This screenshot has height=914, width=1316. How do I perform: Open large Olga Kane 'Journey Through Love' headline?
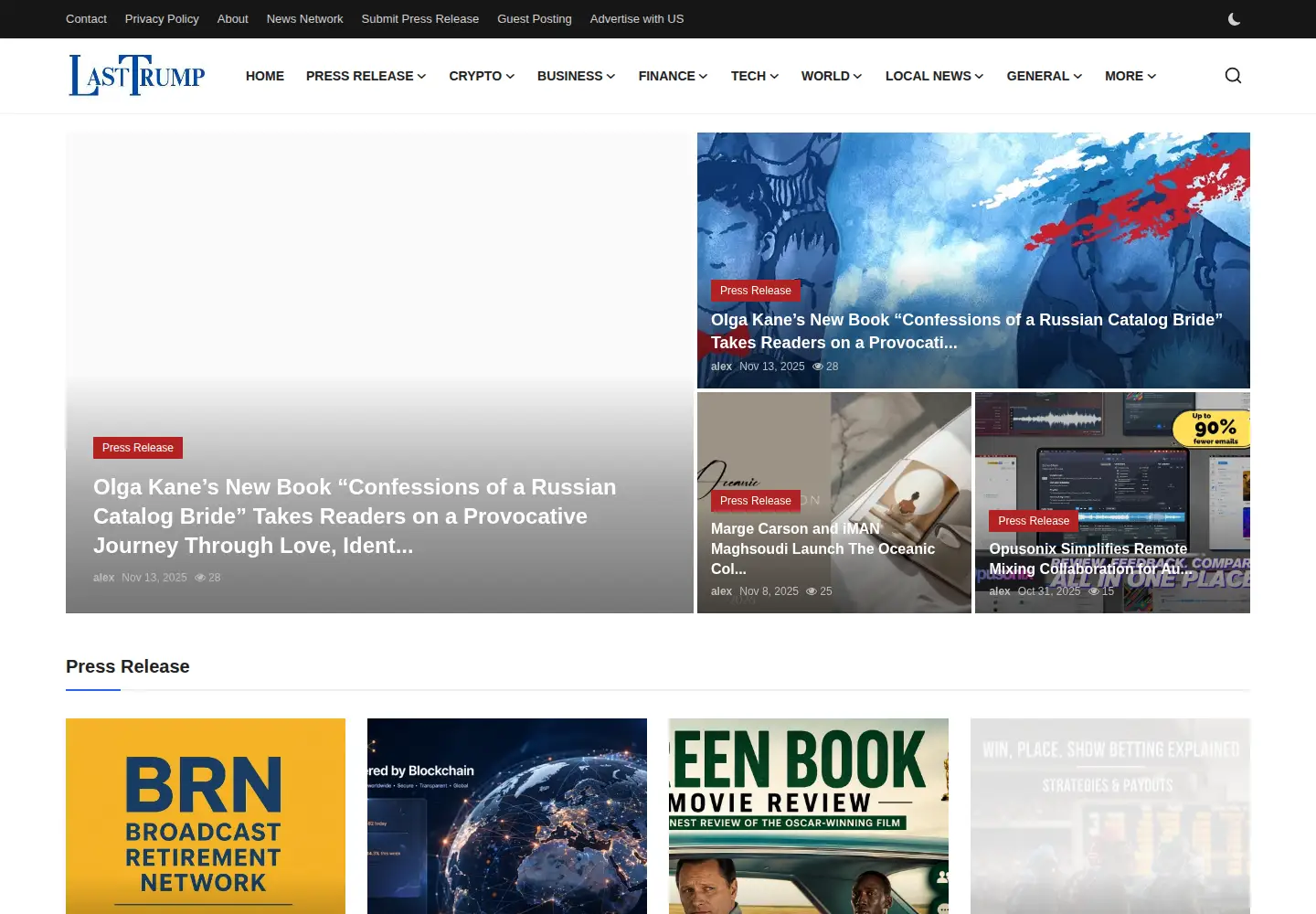(355, 516)
